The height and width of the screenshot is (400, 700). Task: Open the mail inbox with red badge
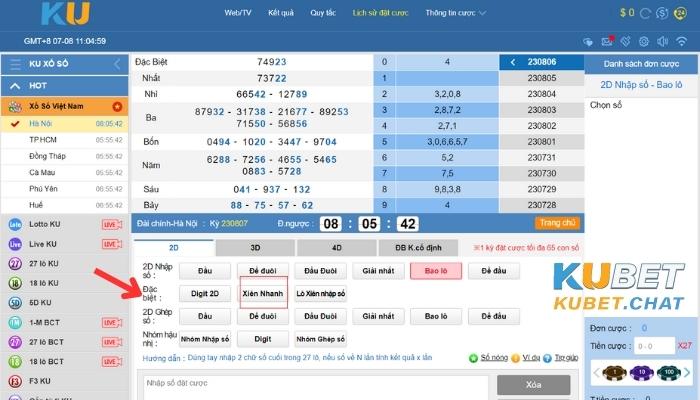pyautogui.click(x=608, y=41)
